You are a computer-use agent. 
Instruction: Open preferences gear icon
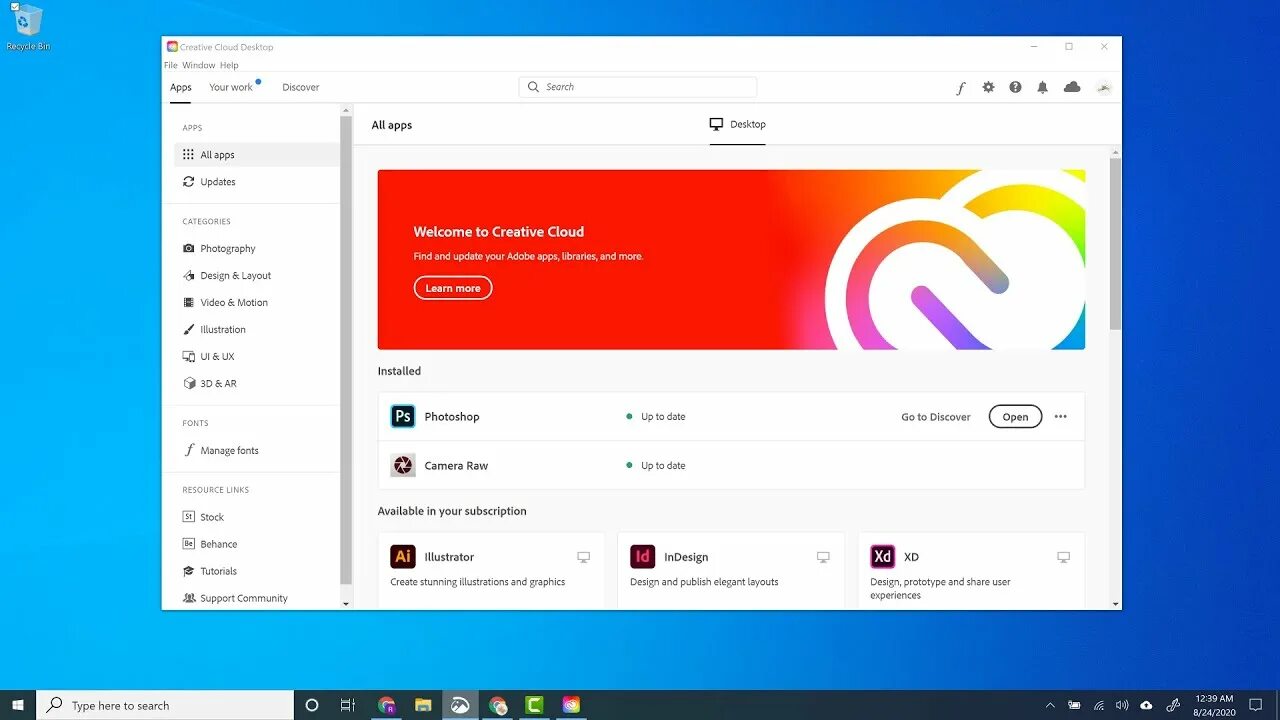click(988, 87)
